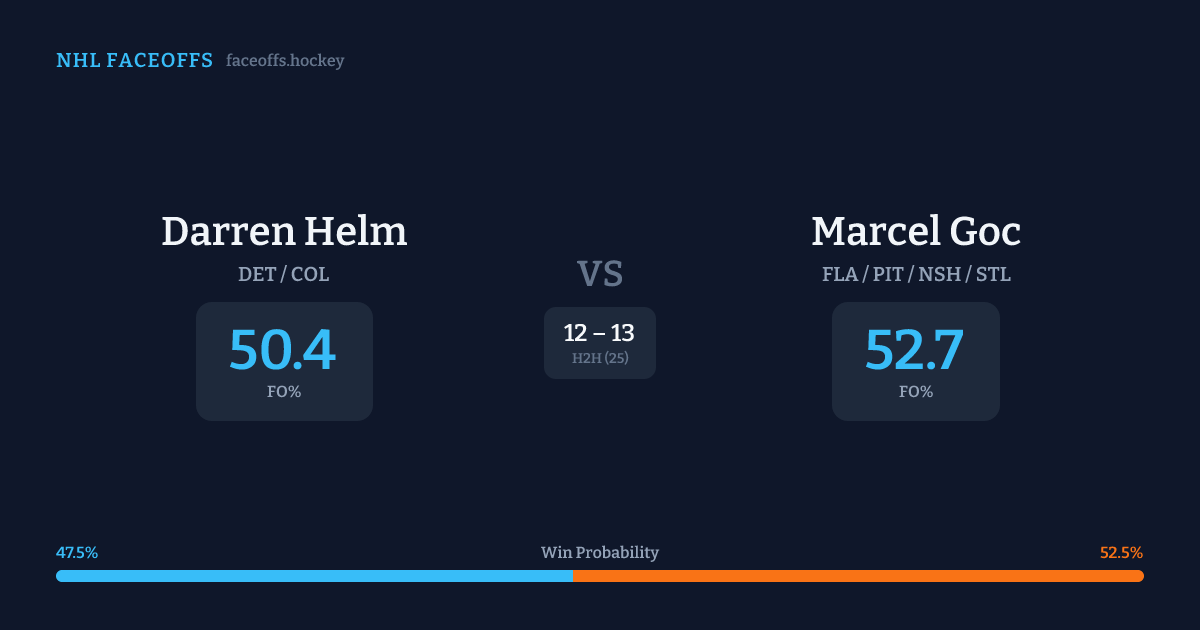Open the faceoffs.hockey link
This screenshot has width=1200, height=630.
285,61
